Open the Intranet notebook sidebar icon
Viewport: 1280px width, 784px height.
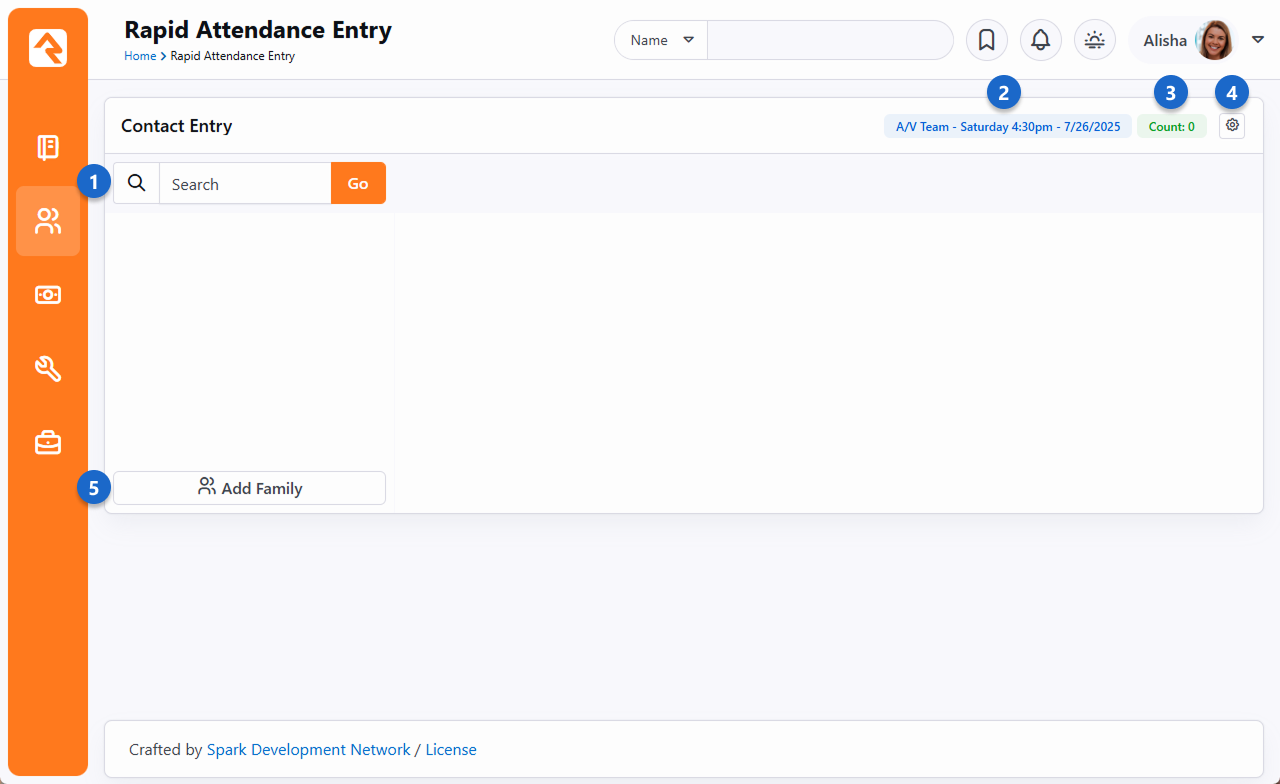click(x=48, y=147)
